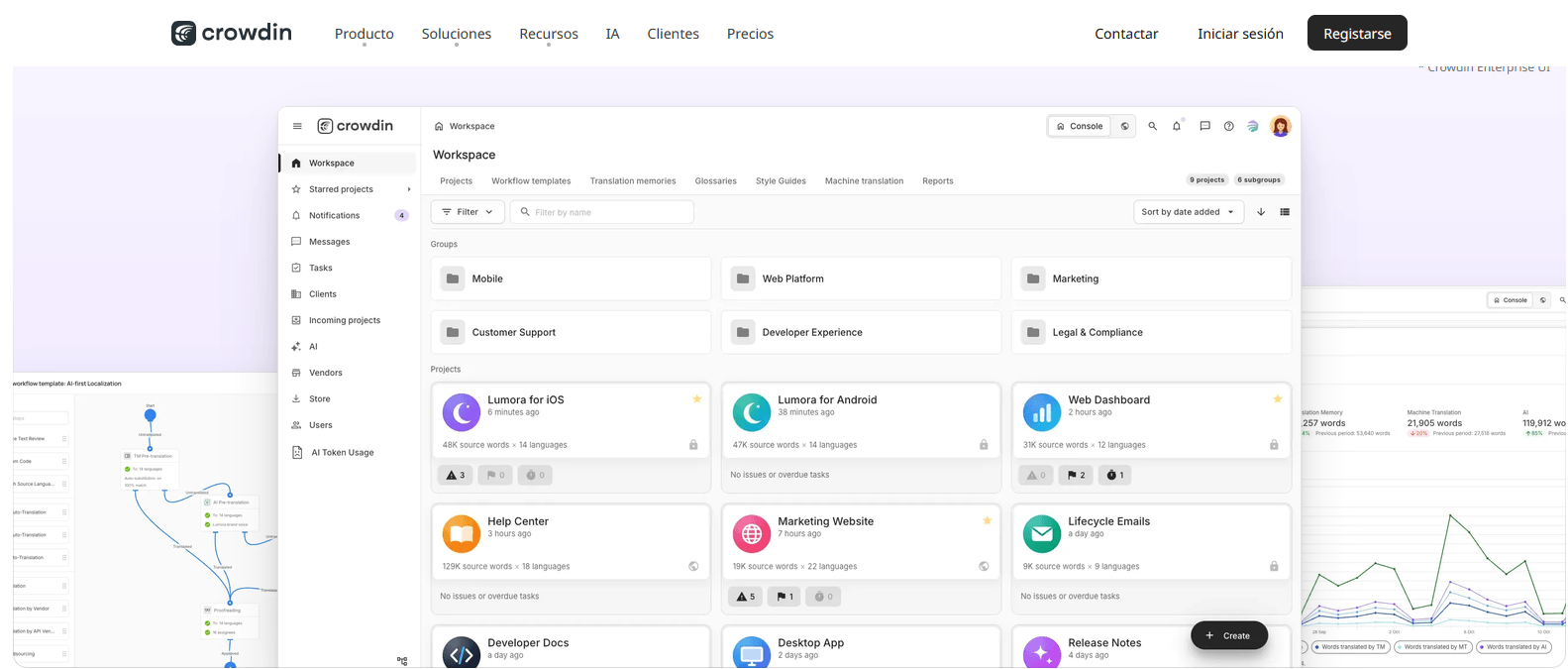
Task: Click the help question mark icon
Action: coord(1229,126)
